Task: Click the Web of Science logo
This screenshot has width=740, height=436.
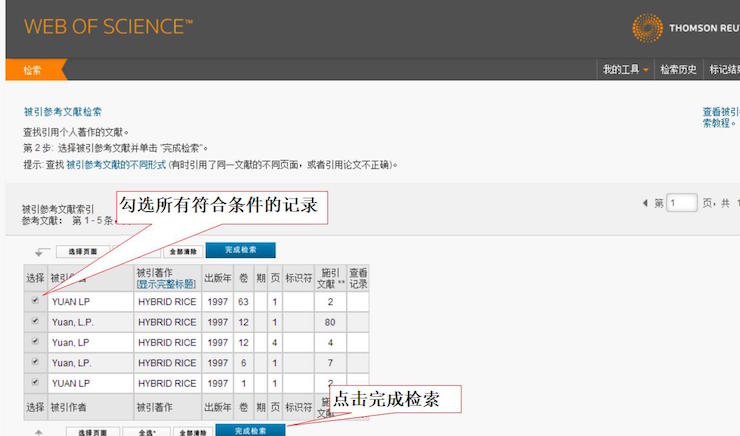Action: pos(109,27)
